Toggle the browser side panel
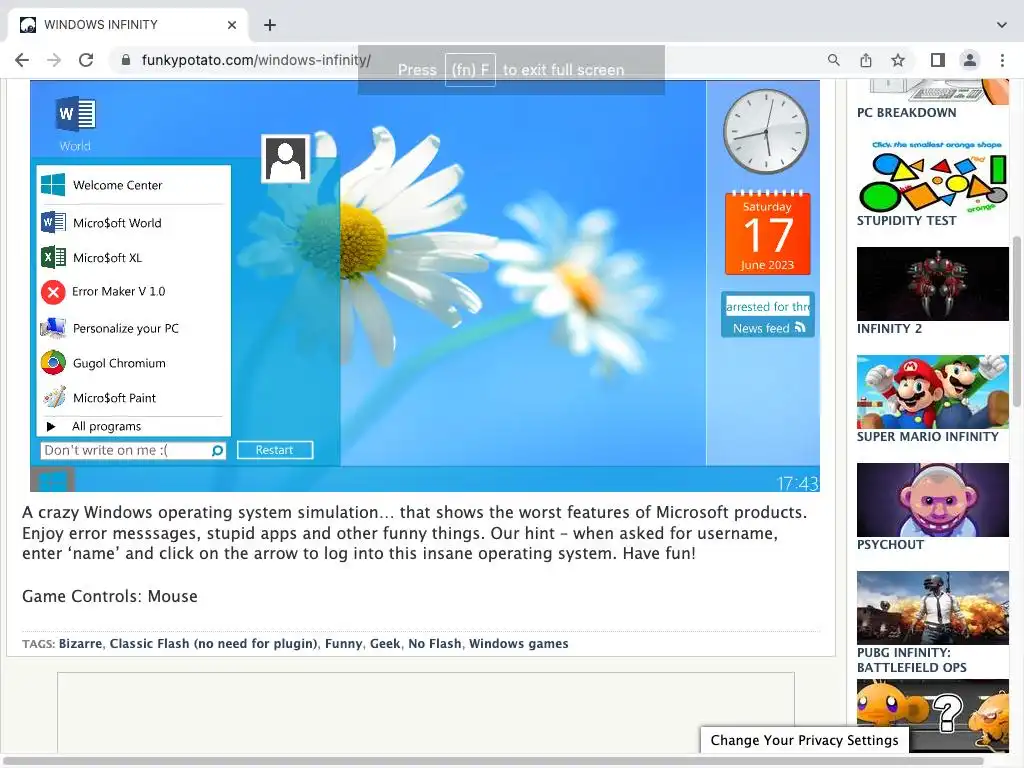The height and width of the screenshot is (768, 1024). pyautogui.click(x=938, y=60)
